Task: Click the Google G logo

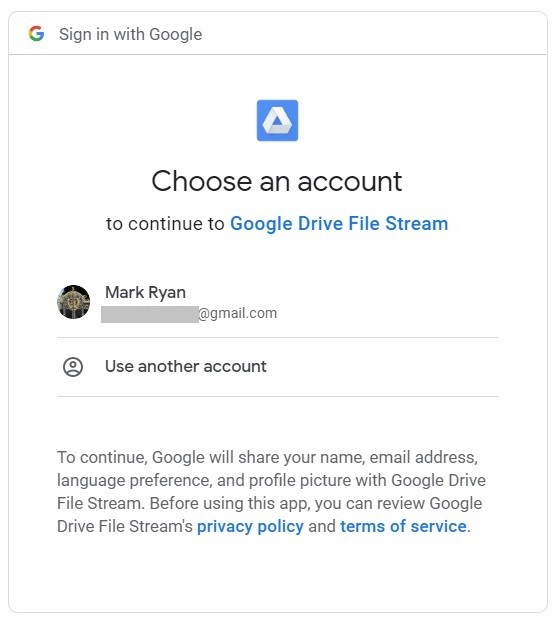Action: point(36,34)
